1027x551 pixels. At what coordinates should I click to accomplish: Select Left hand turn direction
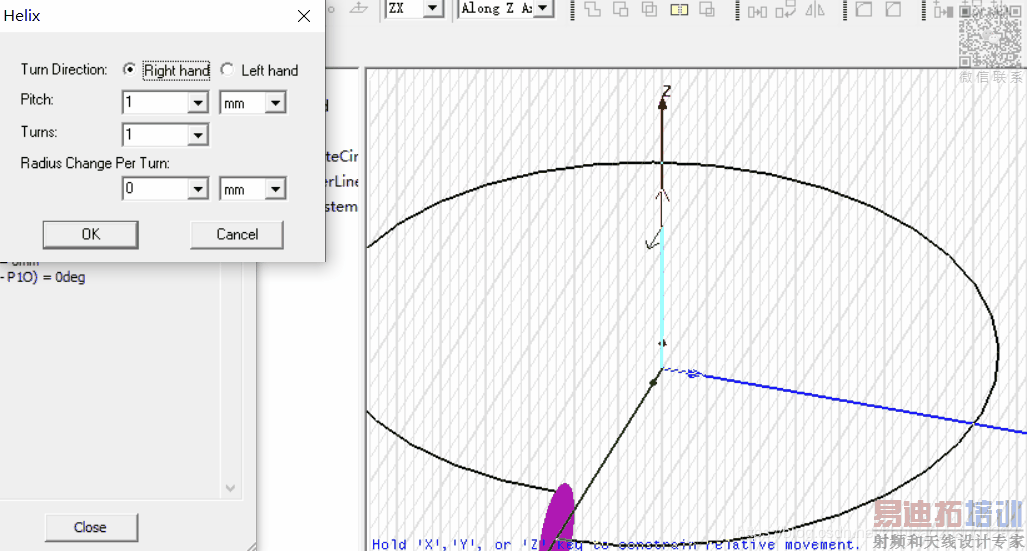227,70
